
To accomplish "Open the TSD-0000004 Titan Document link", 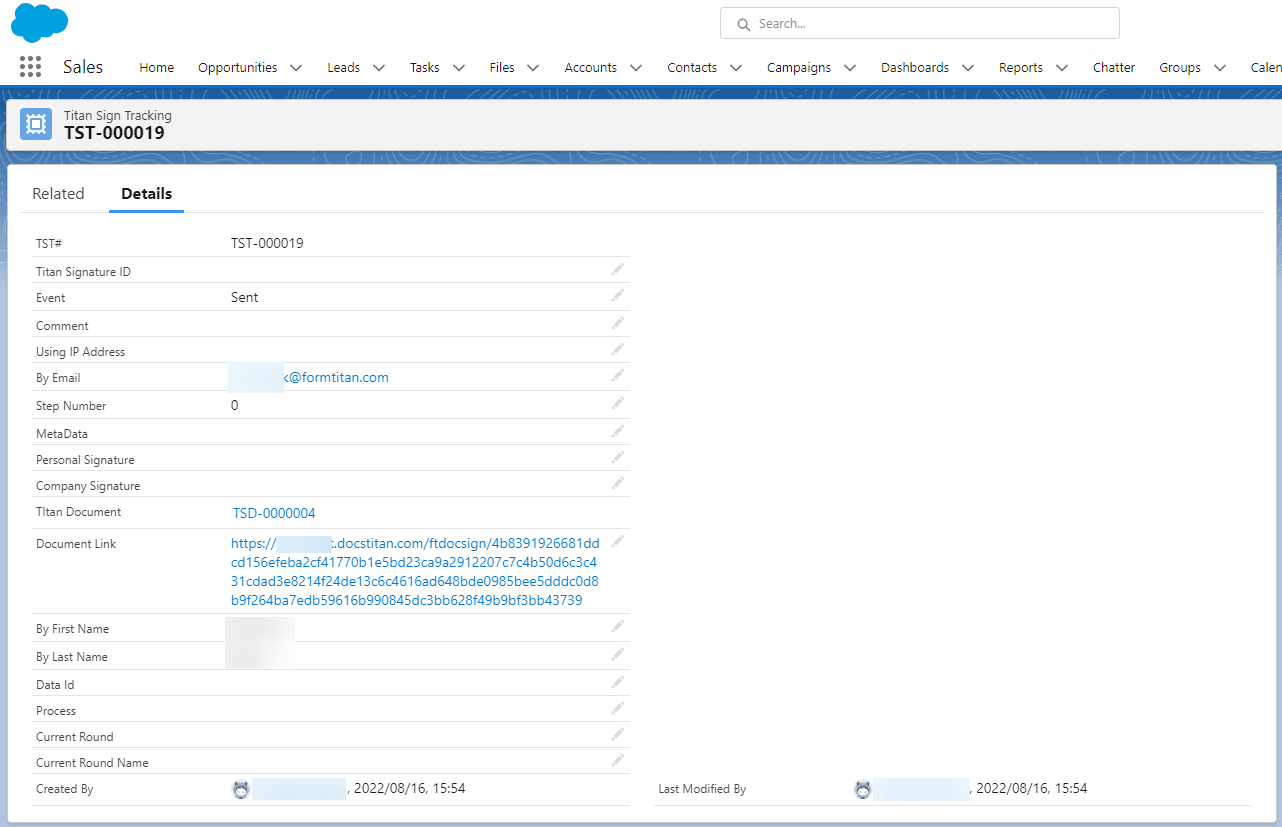I will click(x=274, y=513).
